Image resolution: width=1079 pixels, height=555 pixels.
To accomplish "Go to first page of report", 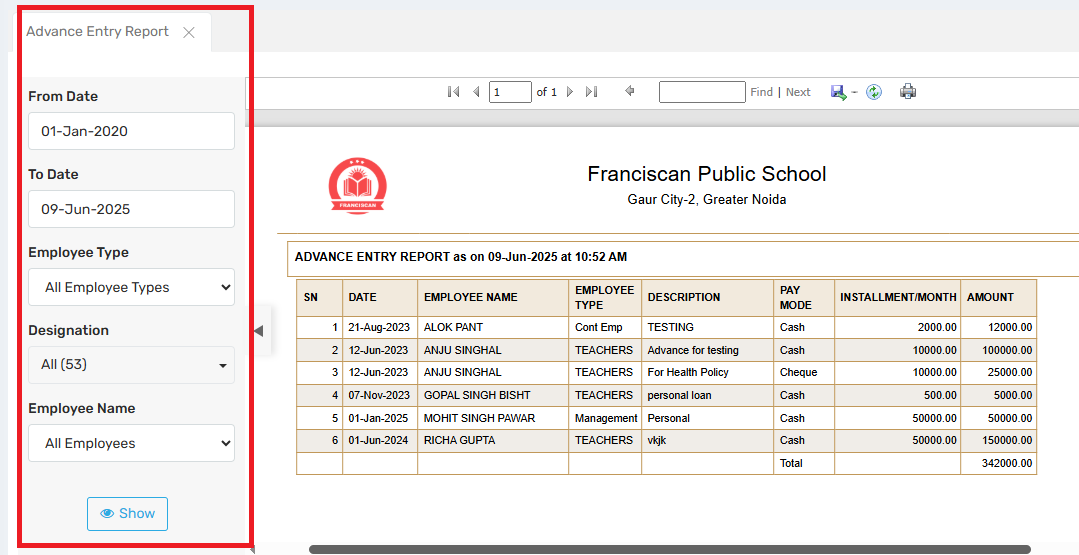I will click(x=453, y=91).
